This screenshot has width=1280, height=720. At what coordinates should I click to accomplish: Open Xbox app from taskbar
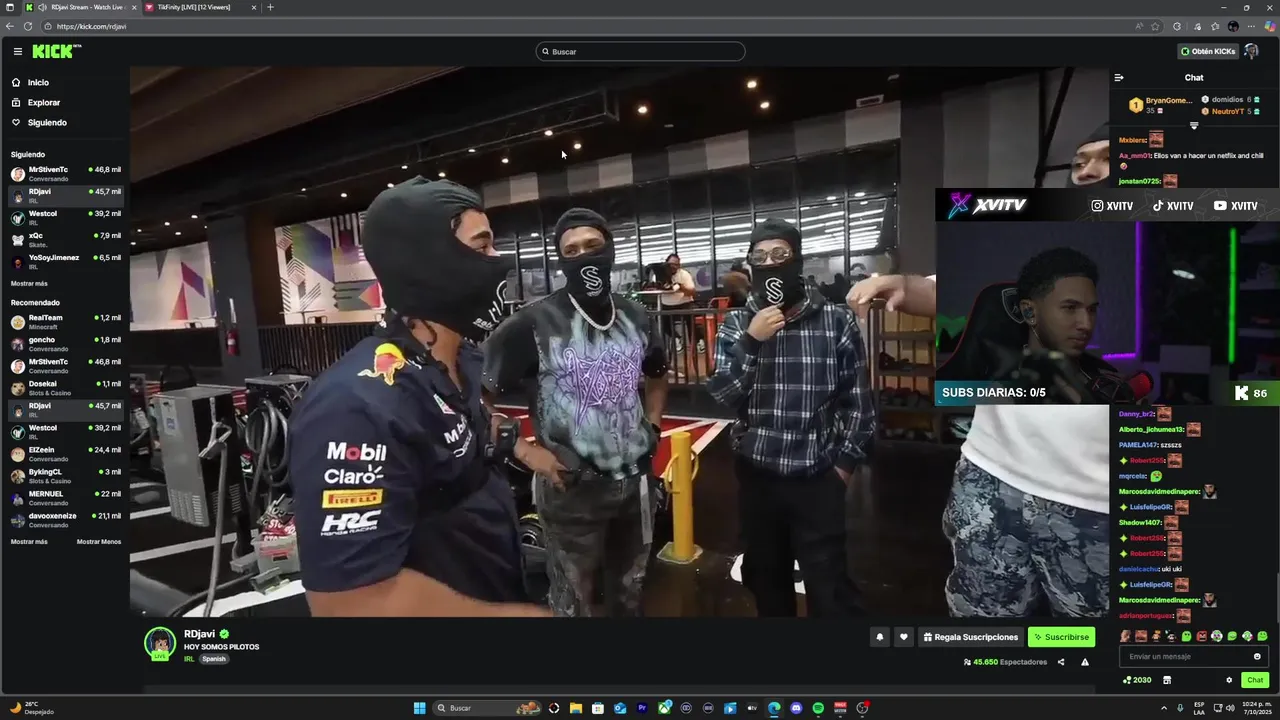pyautogui.click(x=665, y=708)
